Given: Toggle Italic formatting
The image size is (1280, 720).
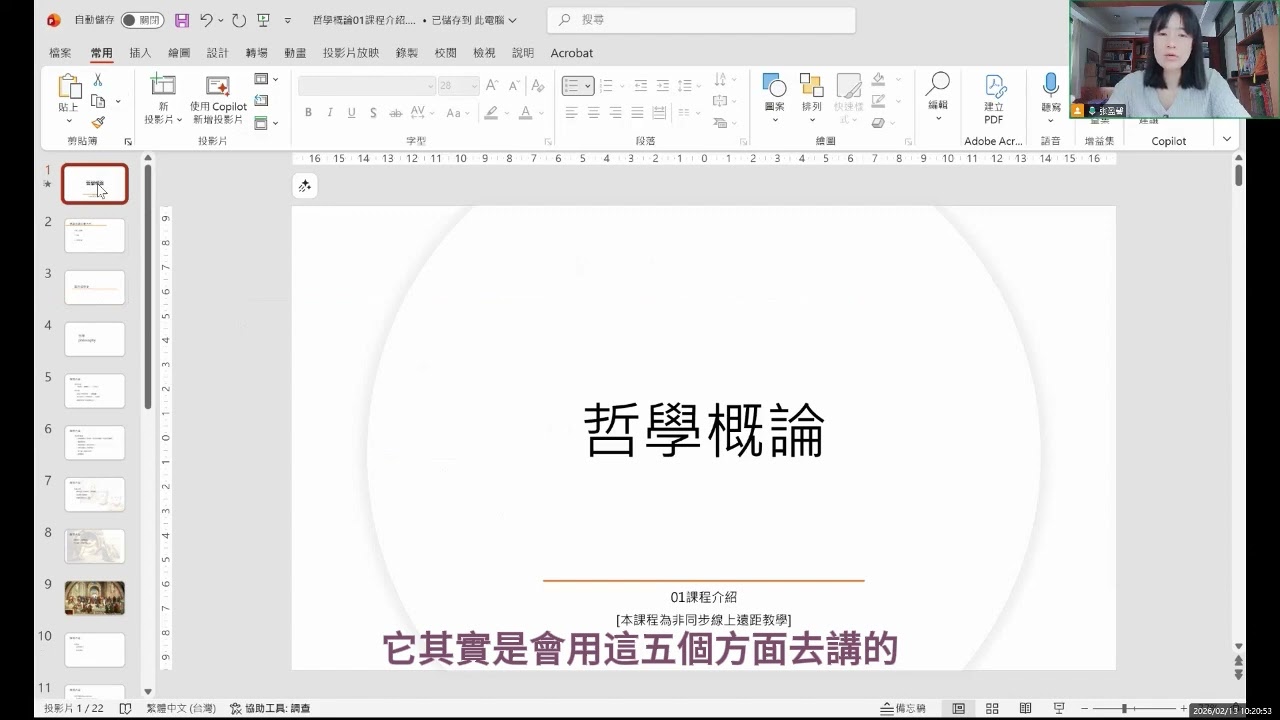Looking at the screenshot, I should tap(330, 113).
